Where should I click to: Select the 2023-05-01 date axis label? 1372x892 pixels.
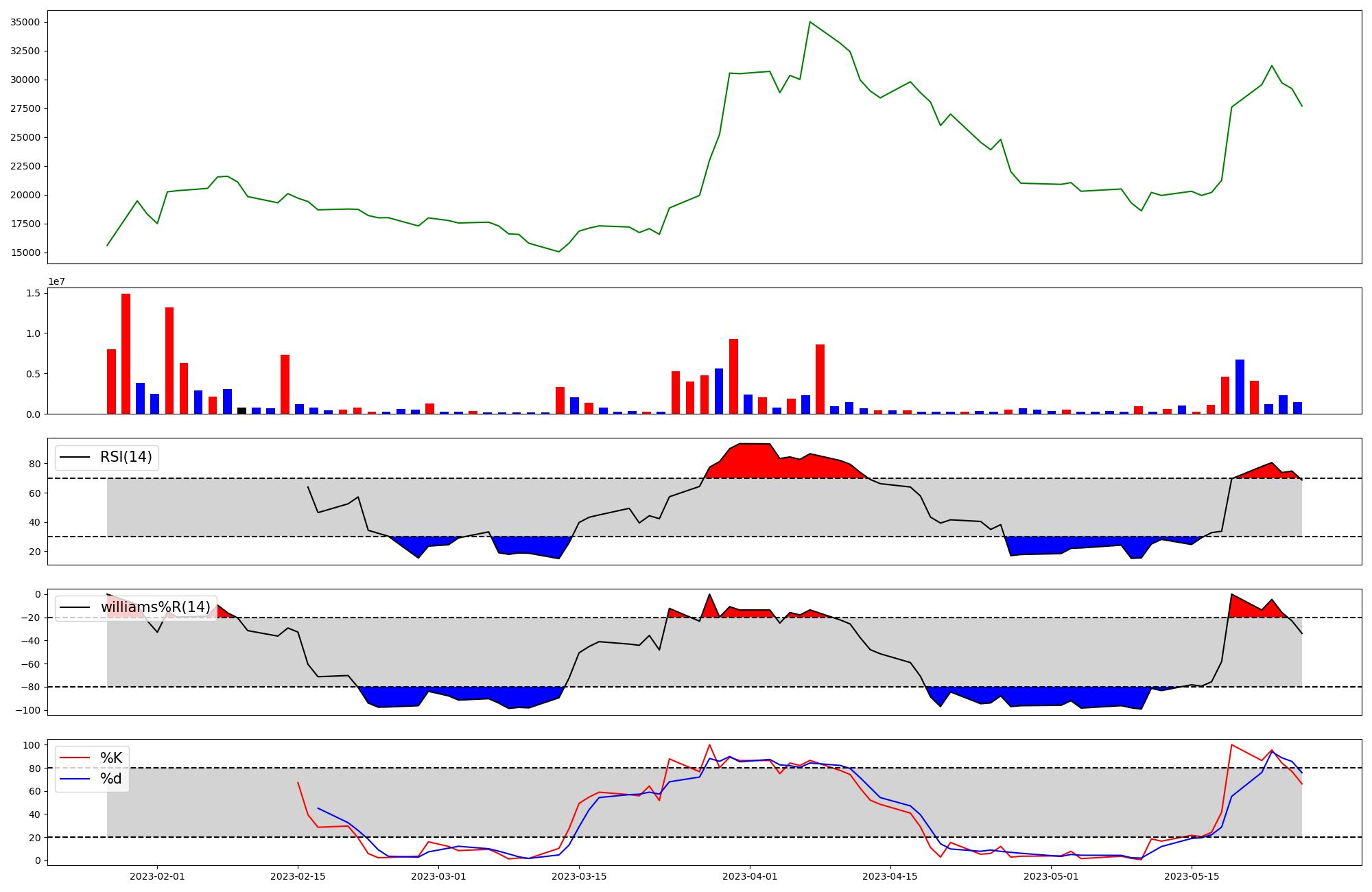pyautogui.click(x=1051, y=876)
